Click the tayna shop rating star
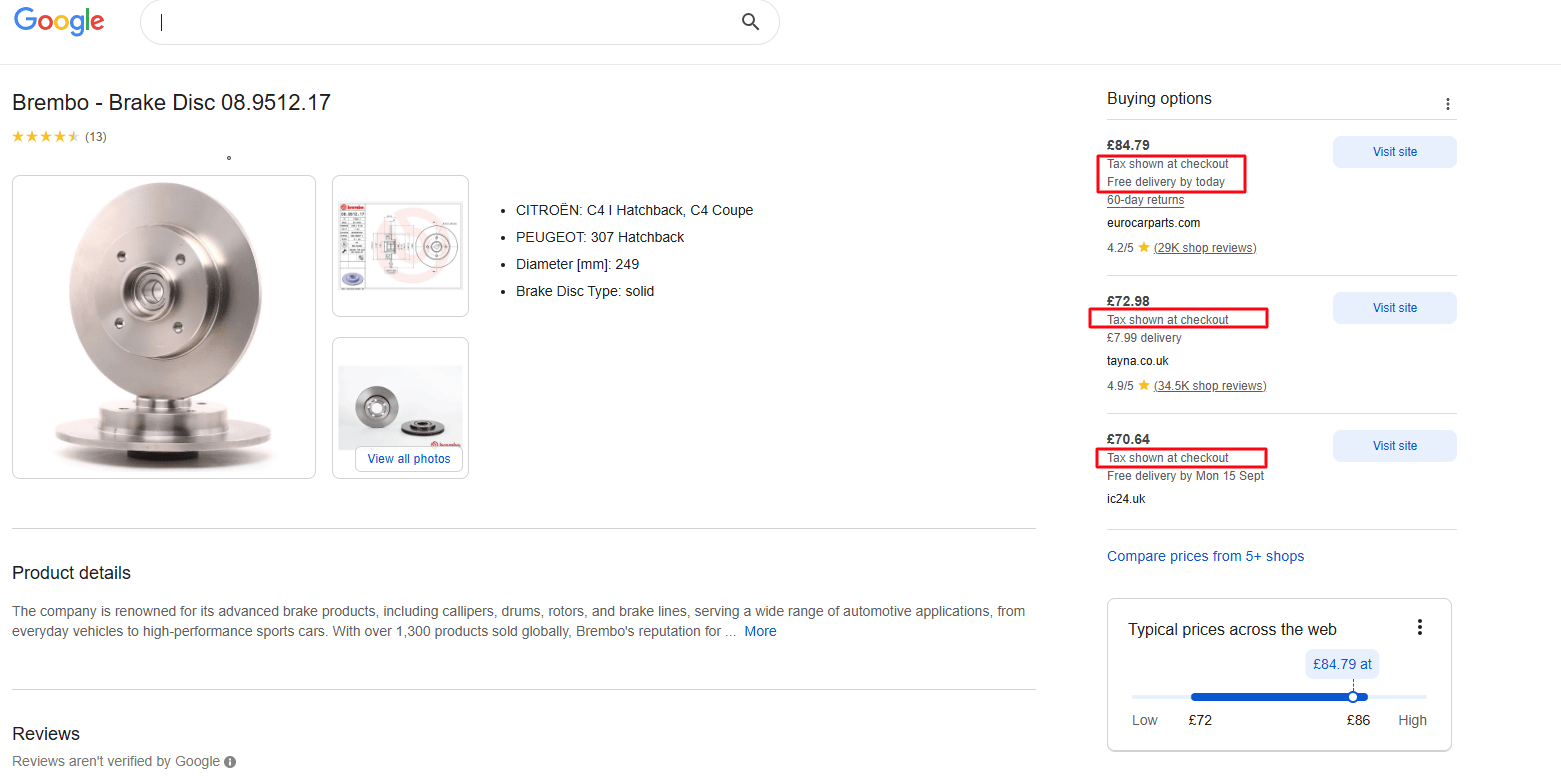 pyautogui.click(x=1144, y=386)
